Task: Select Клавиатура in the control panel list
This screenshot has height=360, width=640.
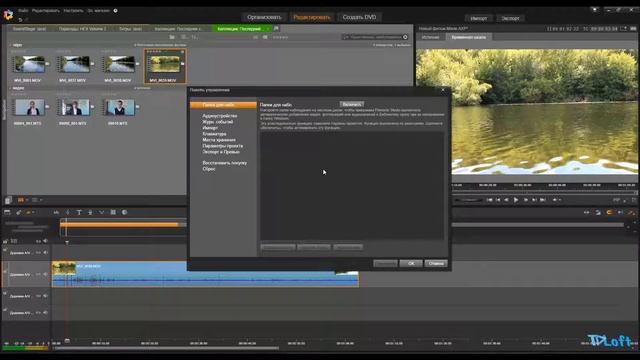Action: tap(214, 134)
